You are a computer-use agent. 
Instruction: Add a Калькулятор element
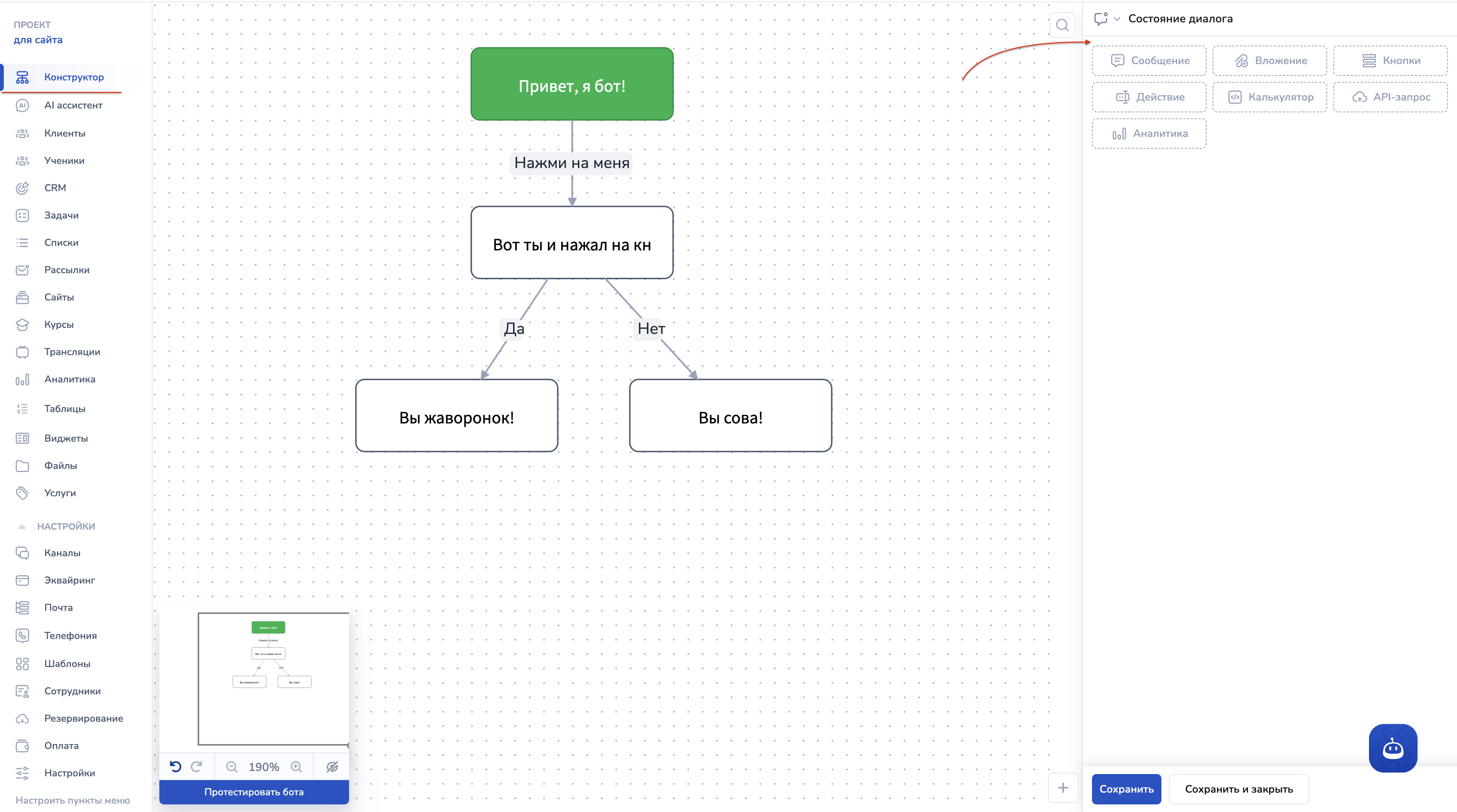(x=1269, y=97)
